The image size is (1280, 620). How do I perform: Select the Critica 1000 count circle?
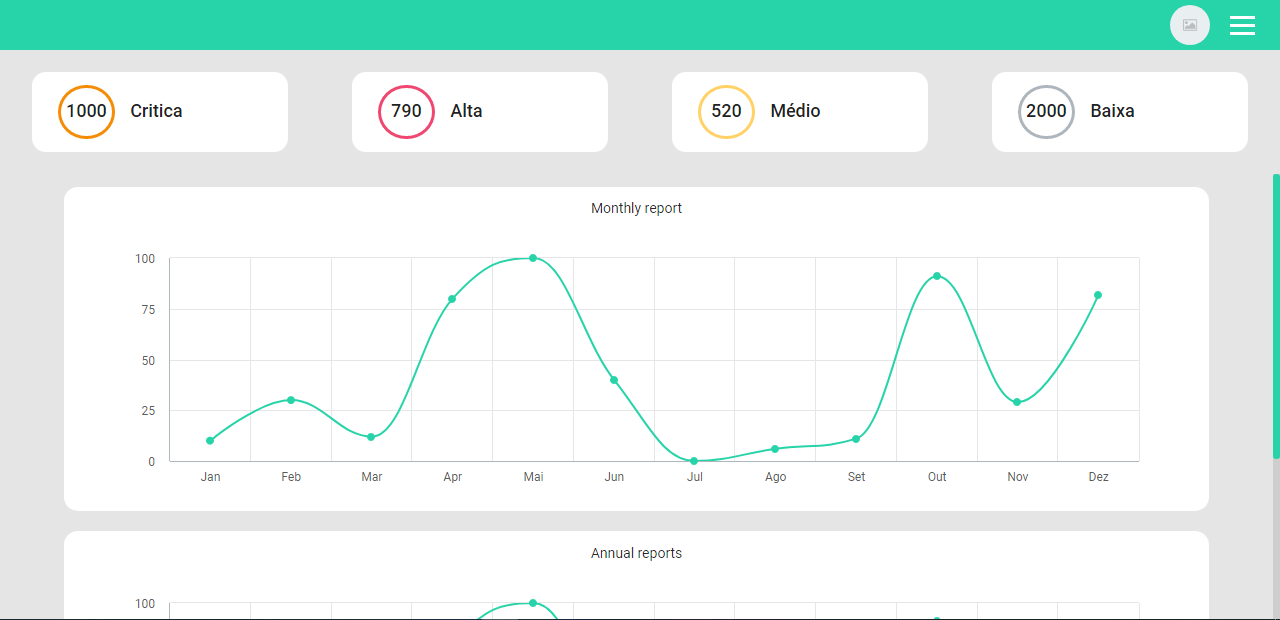[87, 111]
